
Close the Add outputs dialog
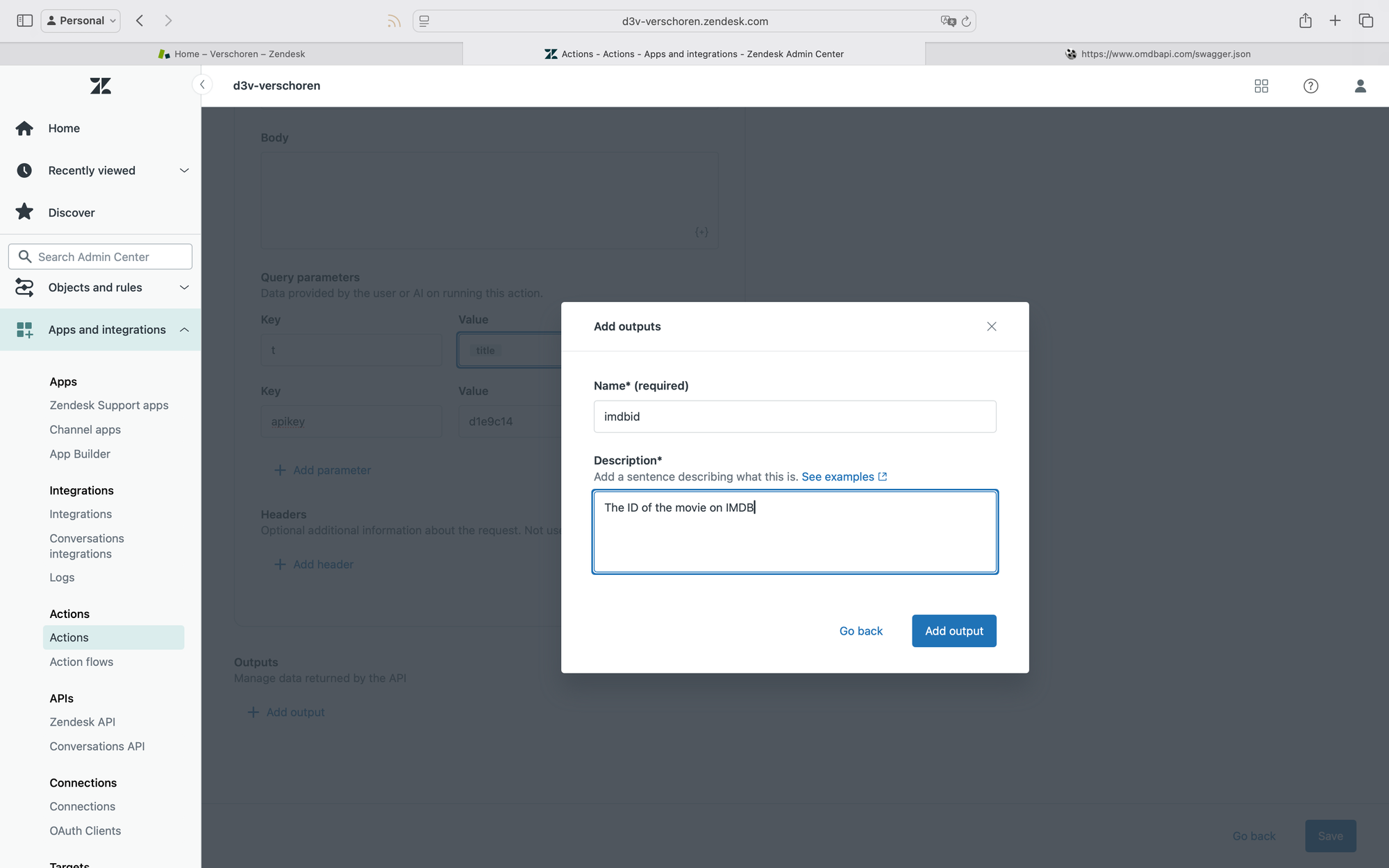pyautogui.click(x=991, y=326)
